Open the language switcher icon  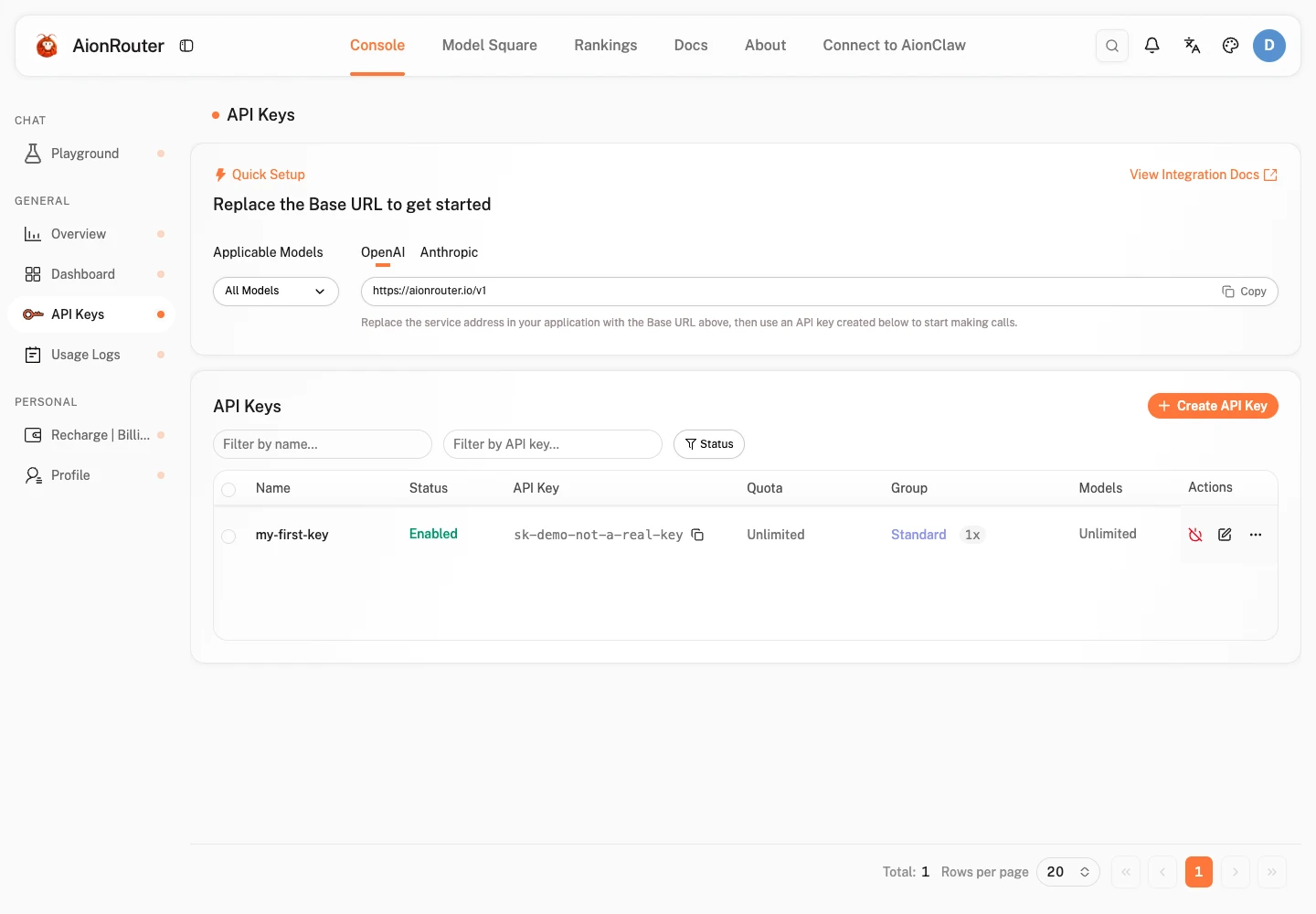[1192, 46]
